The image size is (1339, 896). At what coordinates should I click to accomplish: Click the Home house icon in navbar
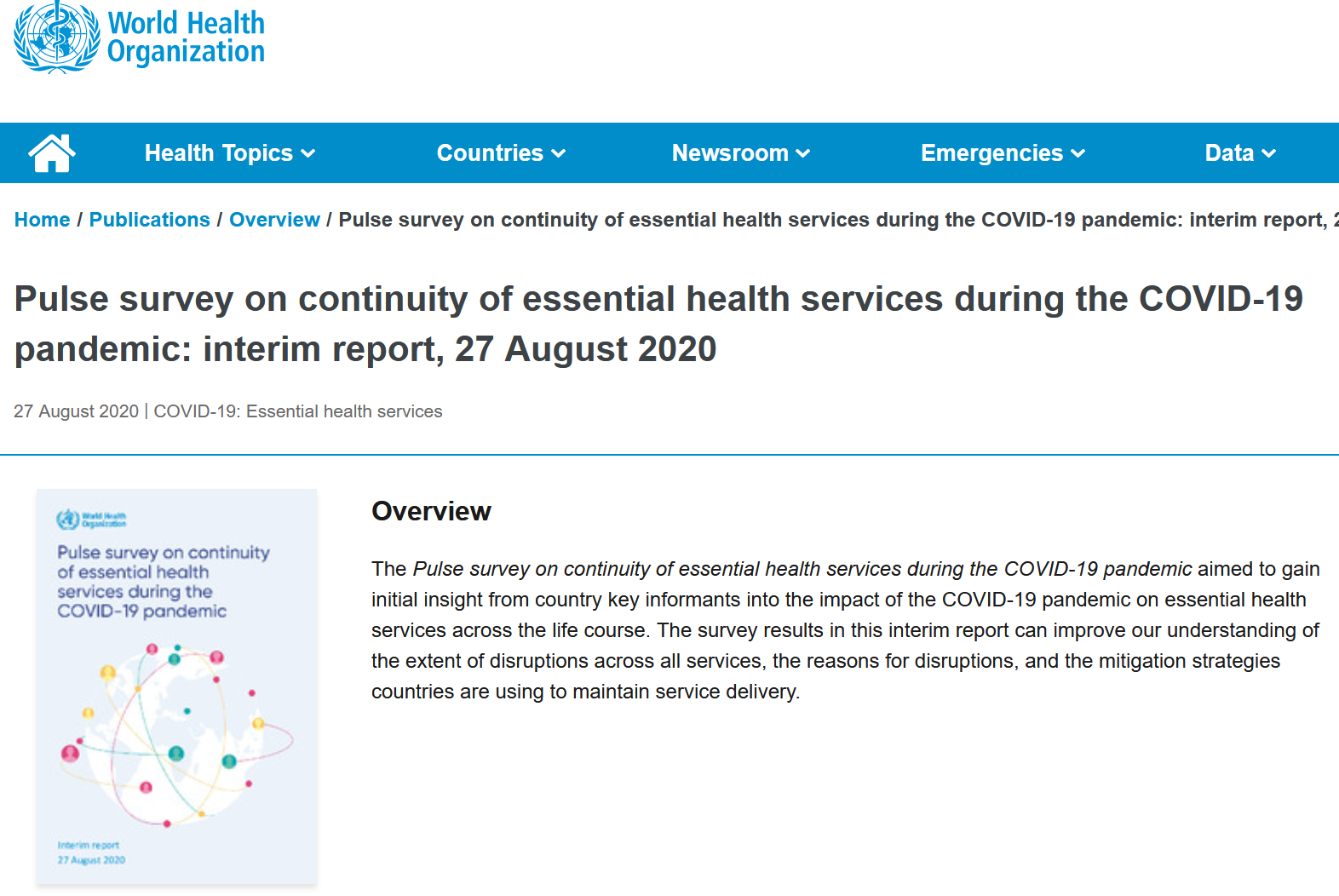(52, 153)
